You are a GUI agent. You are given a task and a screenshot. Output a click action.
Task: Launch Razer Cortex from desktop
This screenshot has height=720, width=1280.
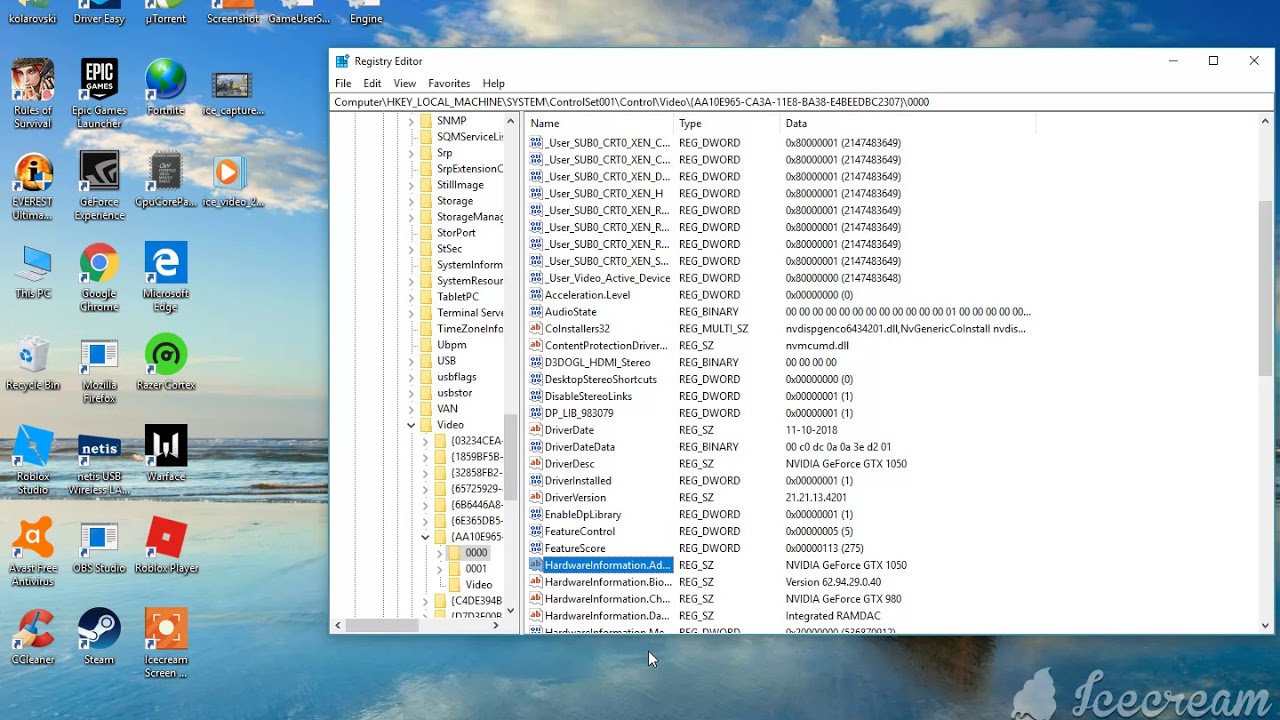tap(165, 363)
